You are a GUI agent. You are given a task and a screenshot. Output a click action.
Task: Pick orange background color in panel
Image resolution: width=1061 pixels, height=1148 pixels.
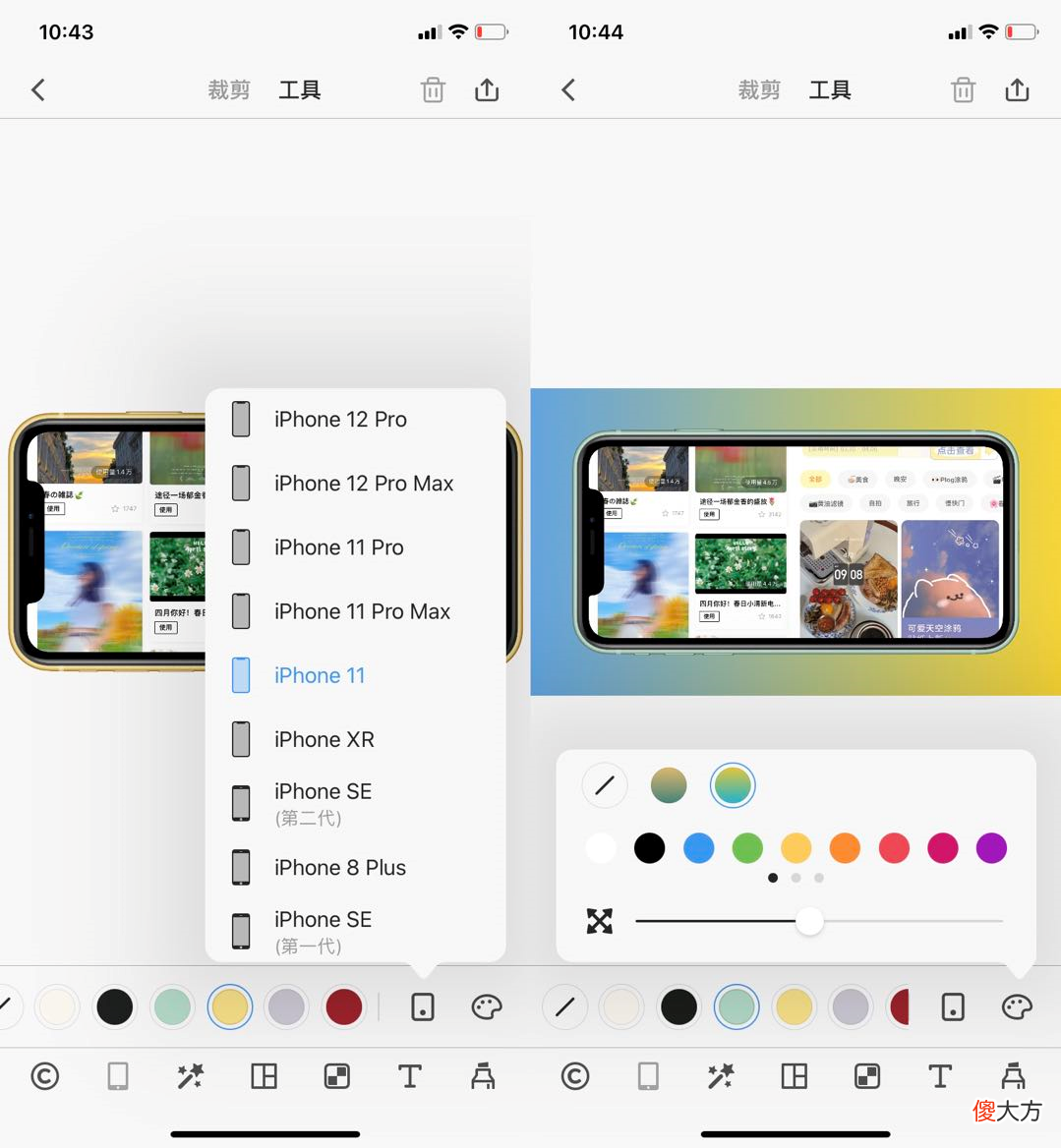point(845,848)
